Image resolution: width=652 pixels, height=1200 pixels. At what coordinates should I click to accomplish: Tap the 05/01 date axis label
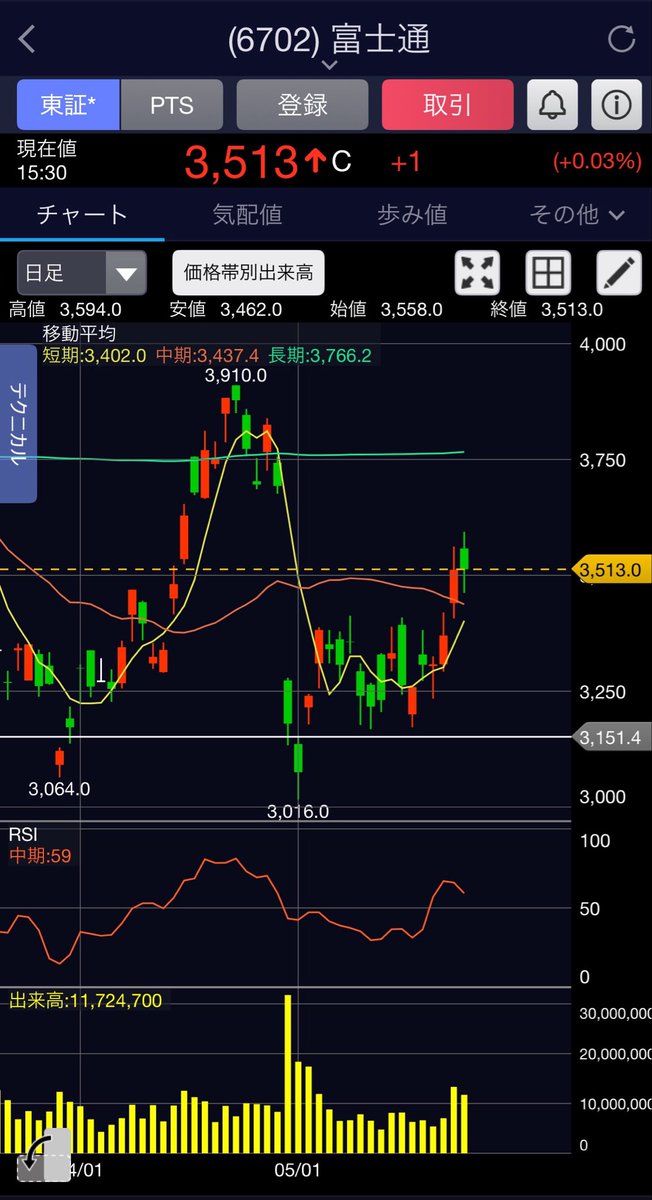pyautogui.click(x=297, y=1169)
